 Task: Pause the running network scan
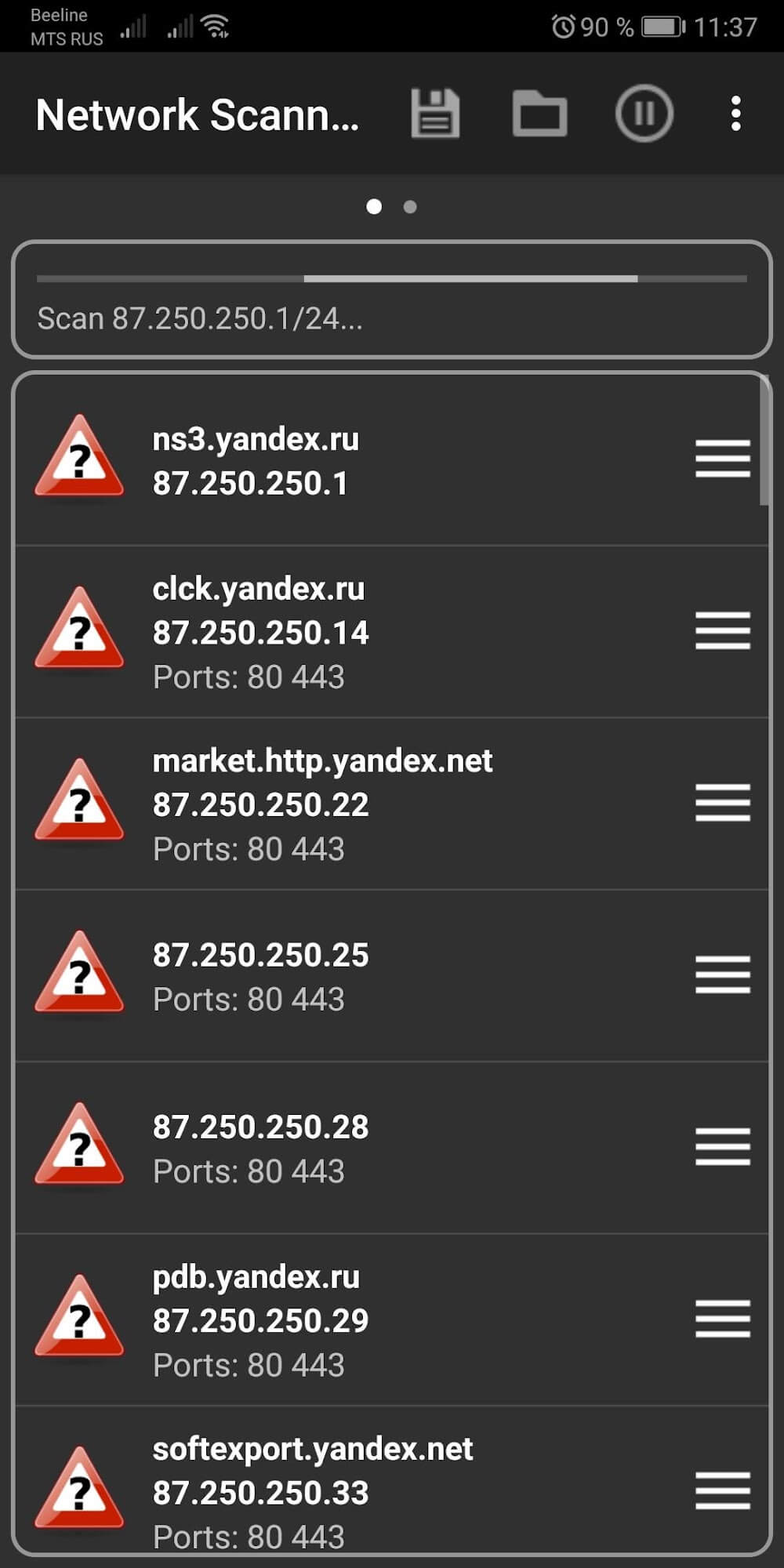point(644,114)
